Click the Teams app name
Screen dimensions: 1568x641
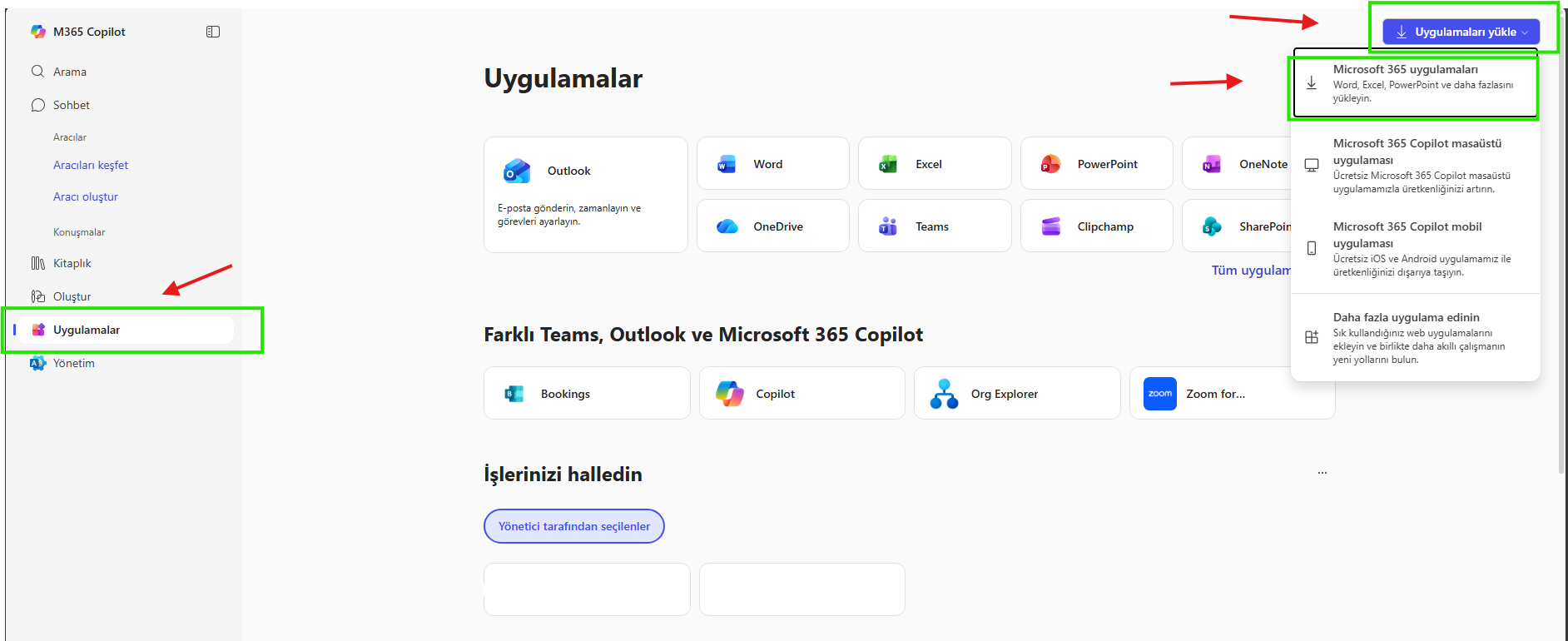(932, 226)
